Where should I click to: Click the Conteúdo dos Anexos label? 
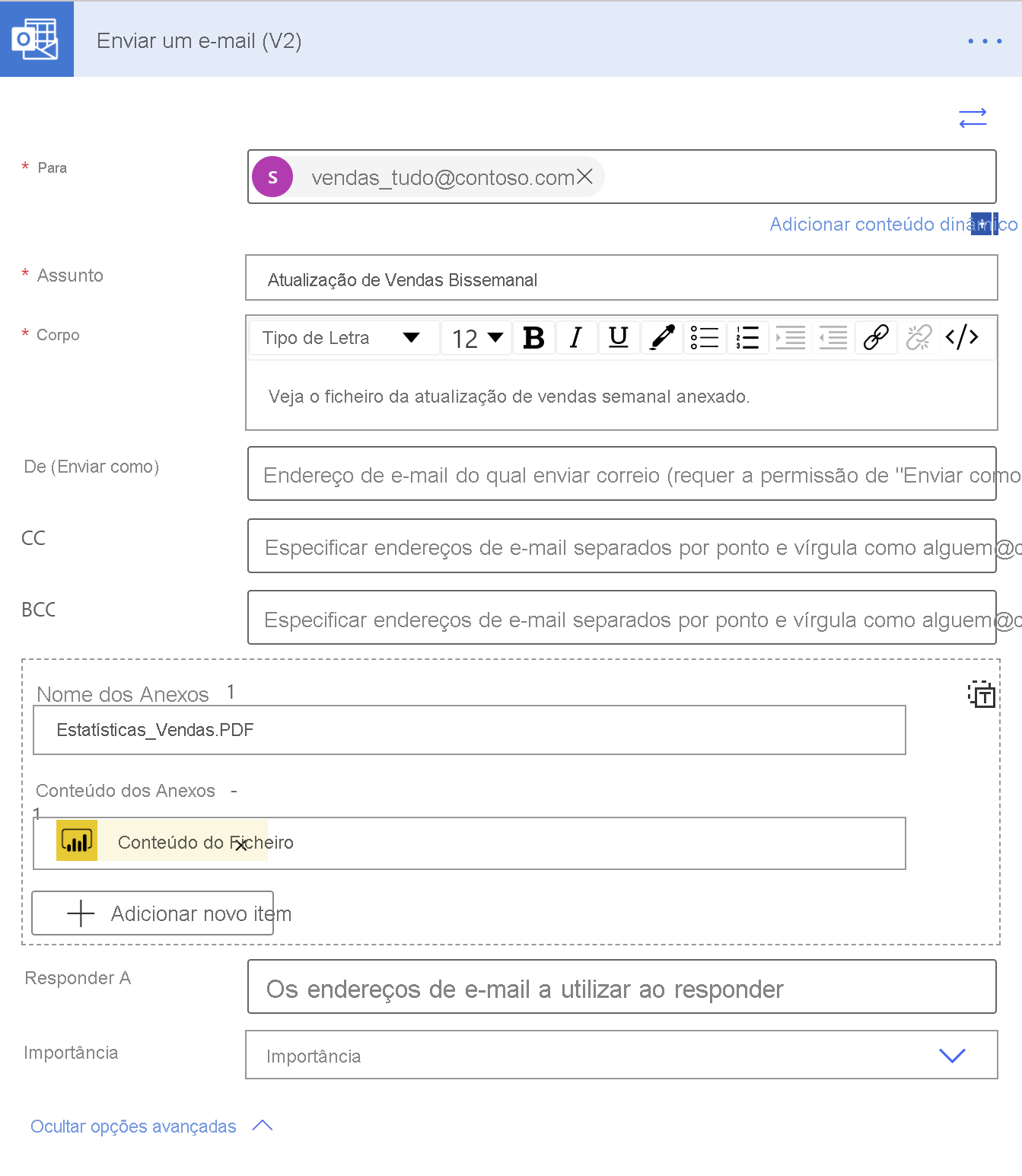point(126,791)
